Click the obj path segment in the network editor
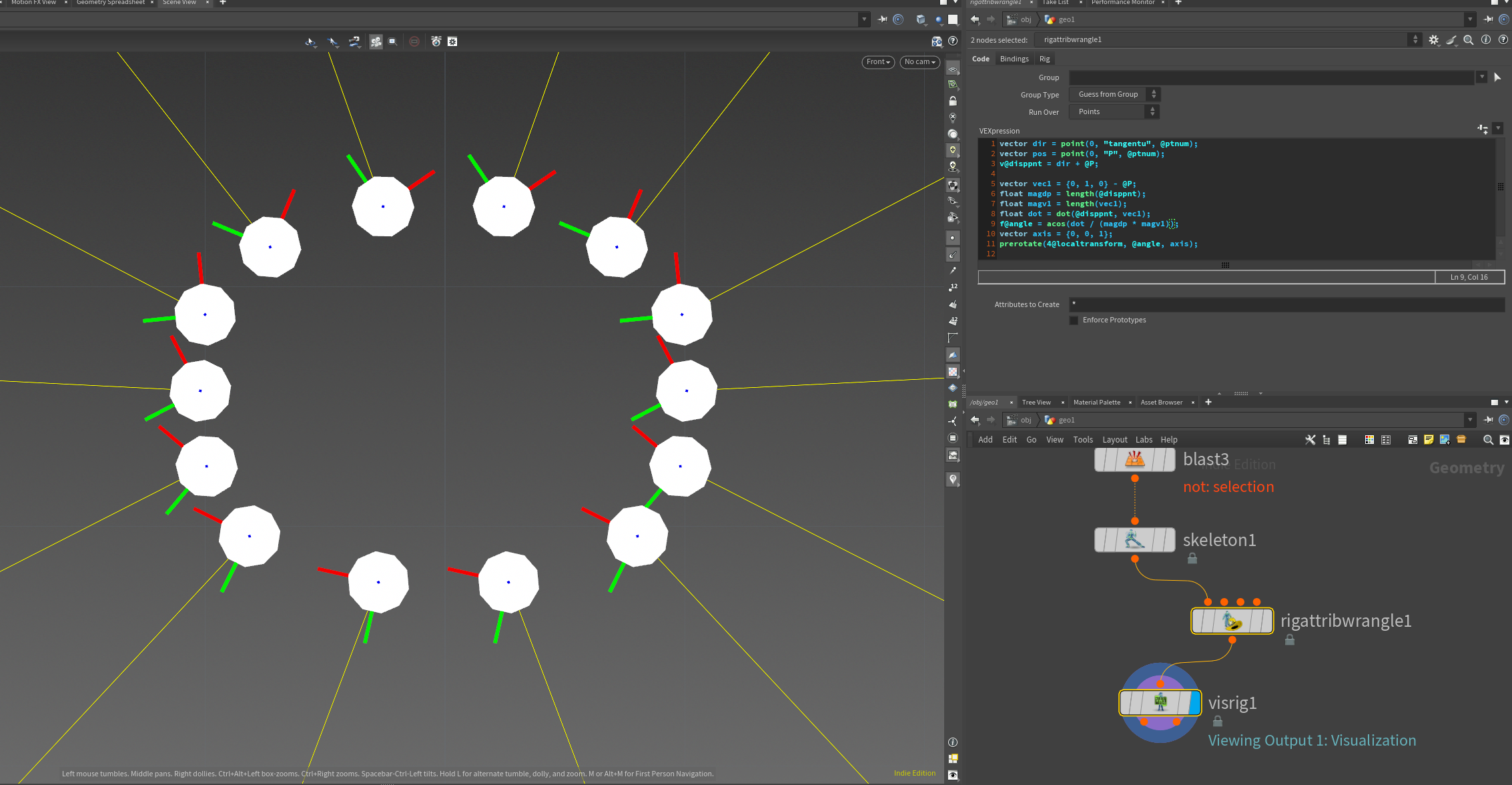The width and height of the screenshot is (1512, 785). point(1026,421)
